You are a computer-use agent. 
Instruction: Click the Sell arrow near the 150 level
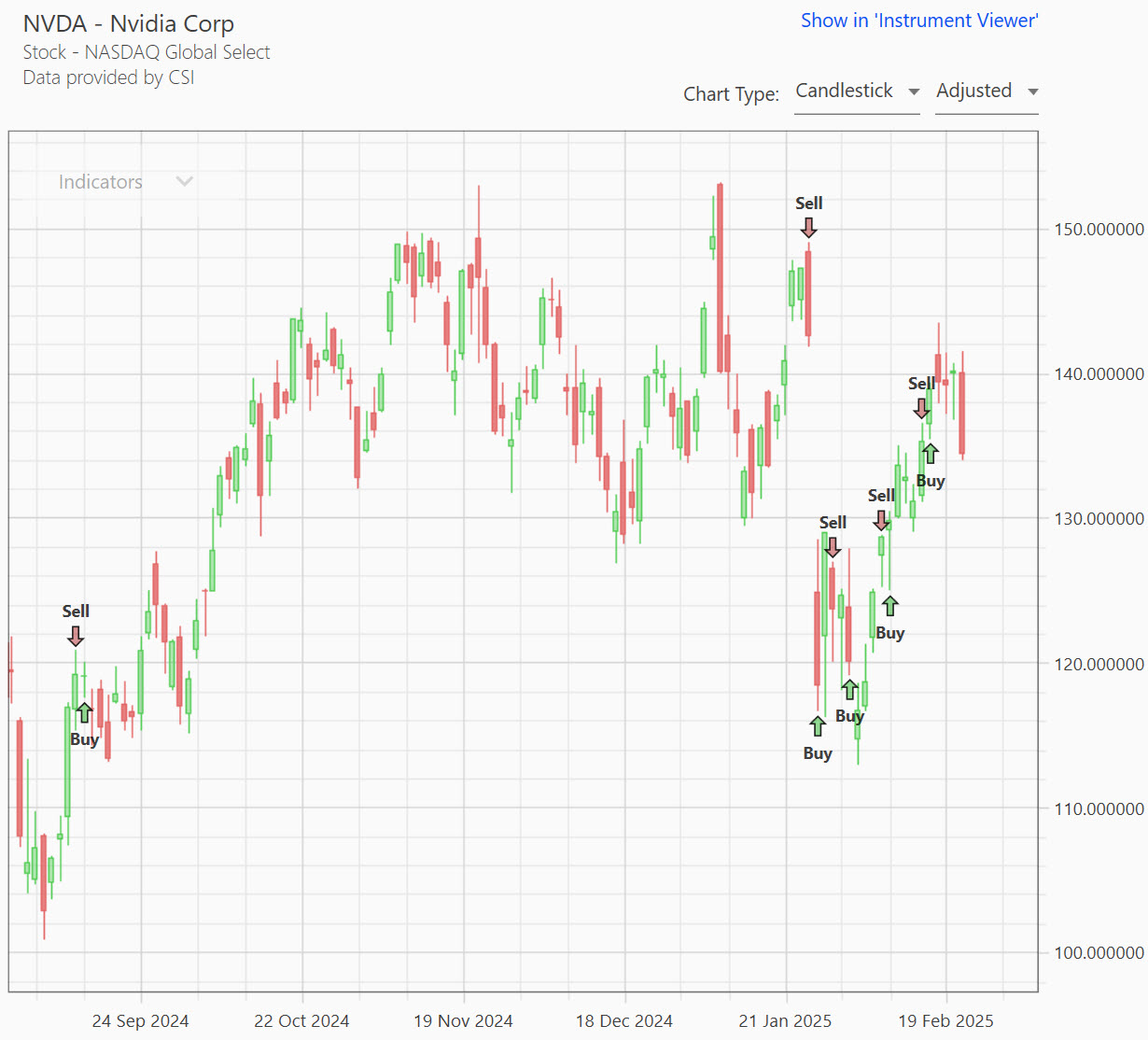pos(808,227)
